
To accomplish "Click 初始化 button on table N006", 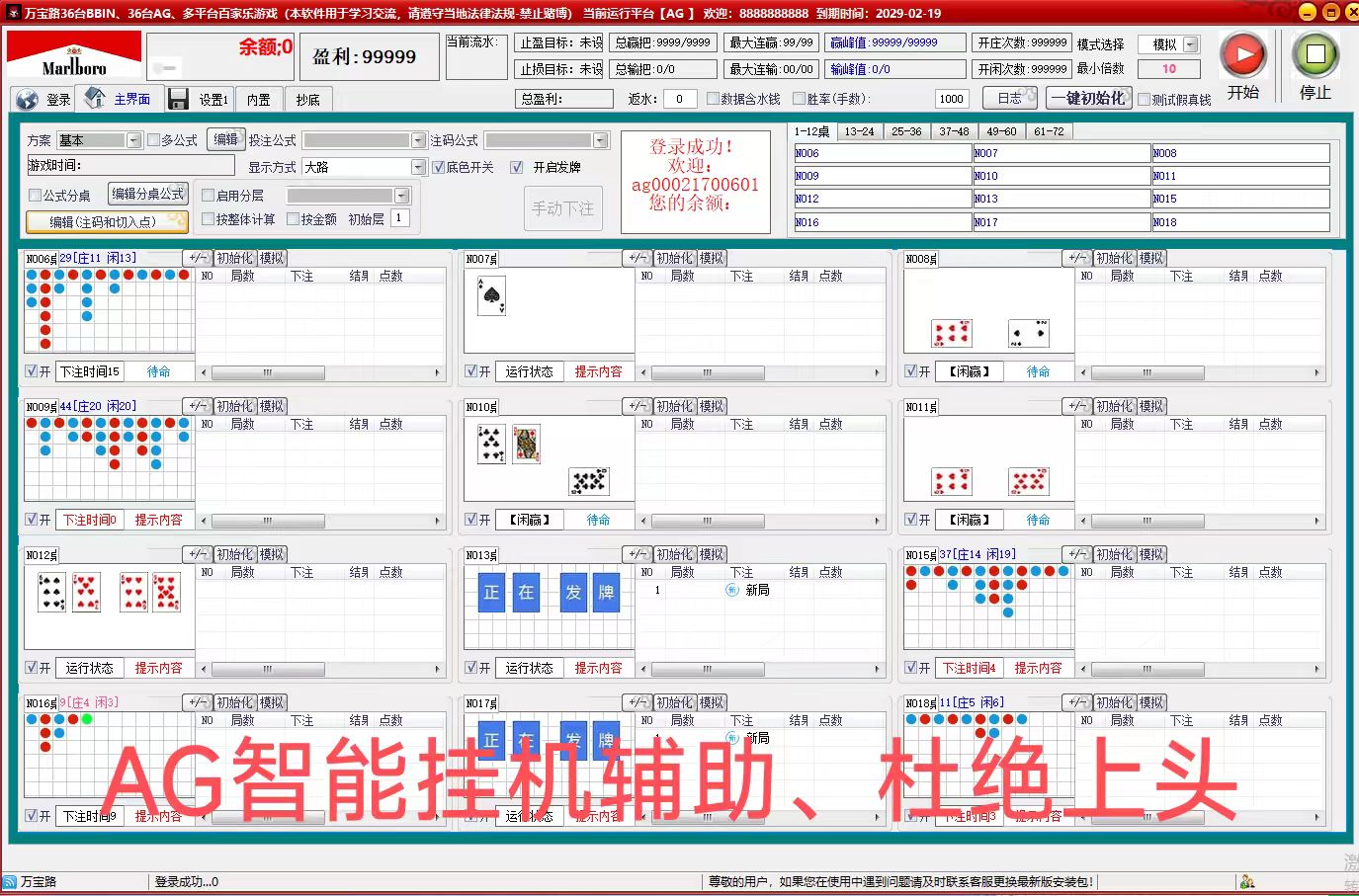I will pyautogui.click(x=234, y=258).
